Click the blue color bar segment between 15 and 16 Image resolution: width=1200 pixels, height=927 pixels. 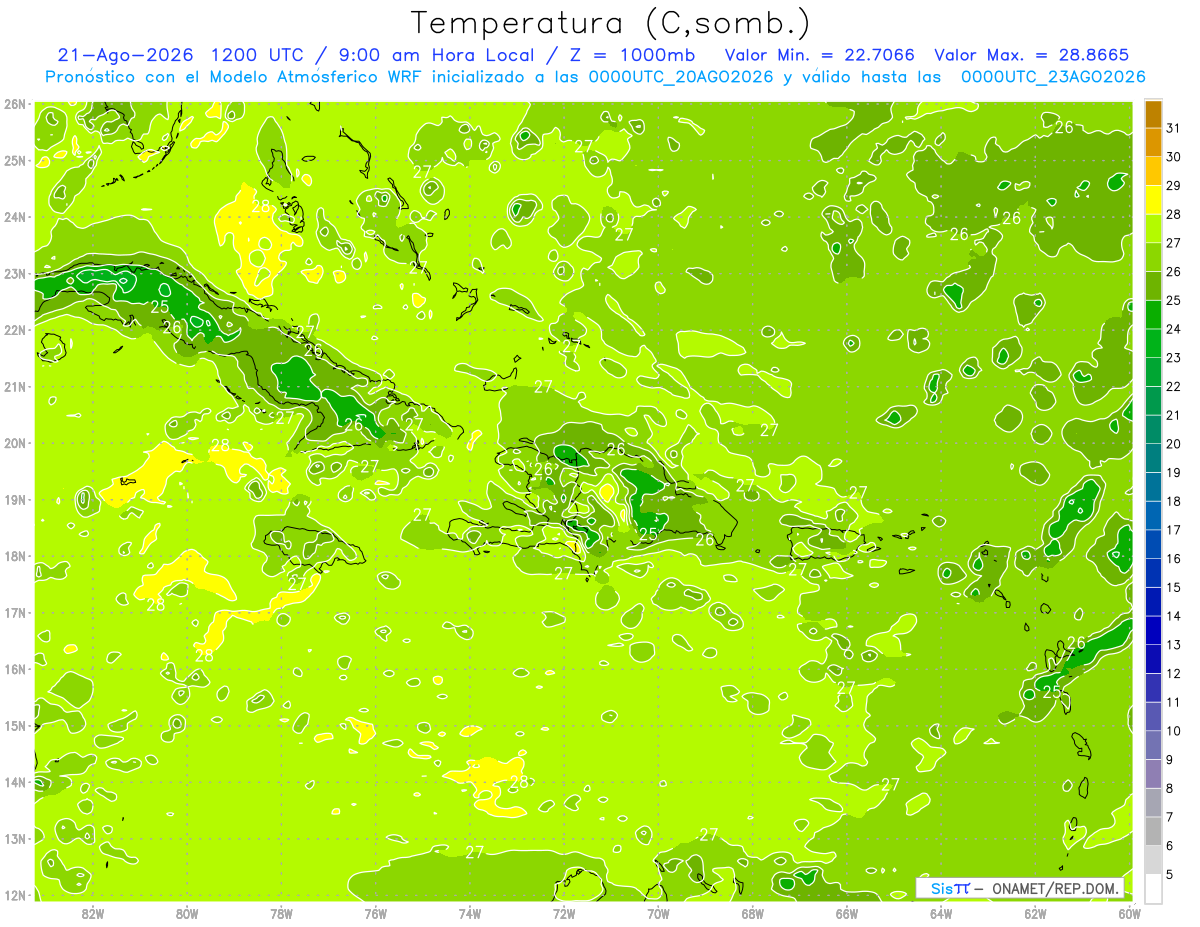(x=1153, y=573)
